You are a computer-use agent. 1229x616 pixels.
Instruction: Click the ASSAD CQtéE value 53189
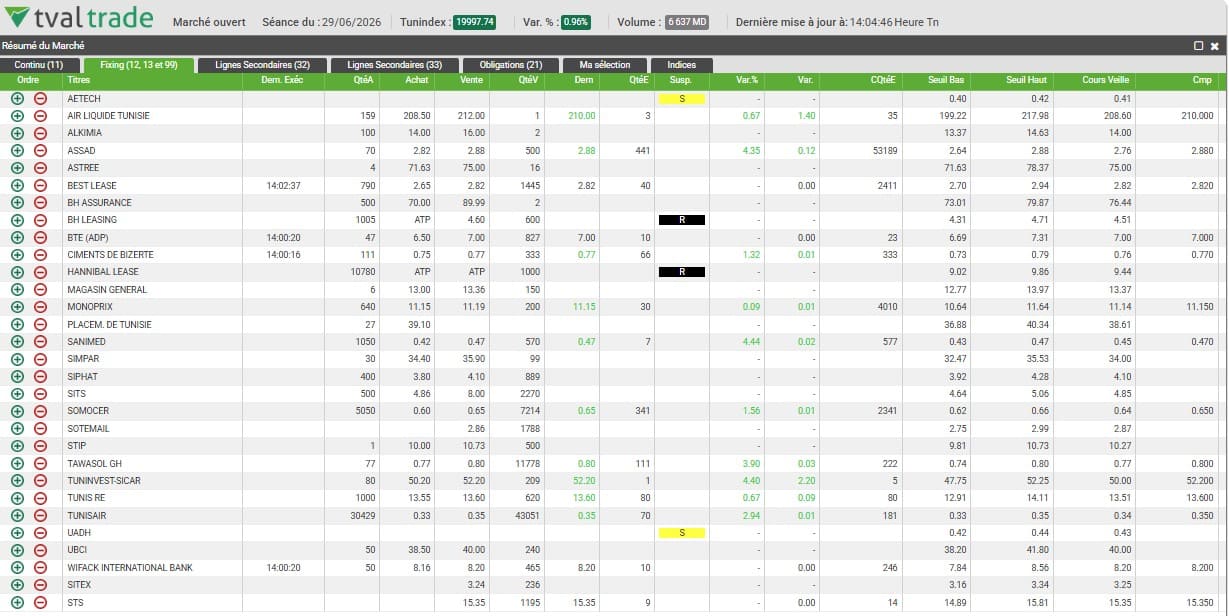tap(884, 150)
